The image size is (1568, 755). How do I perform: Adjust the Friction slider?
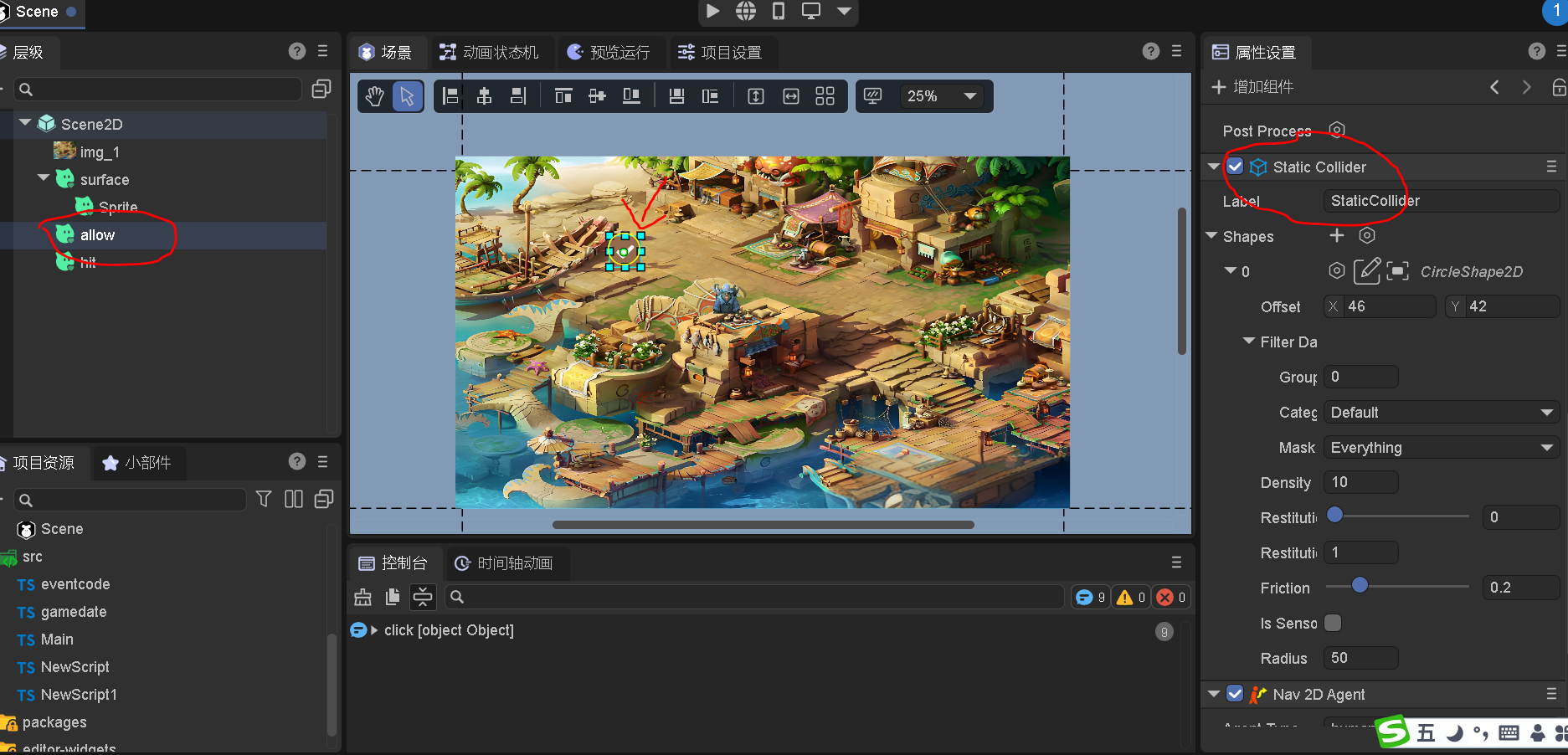[1398, 586]
